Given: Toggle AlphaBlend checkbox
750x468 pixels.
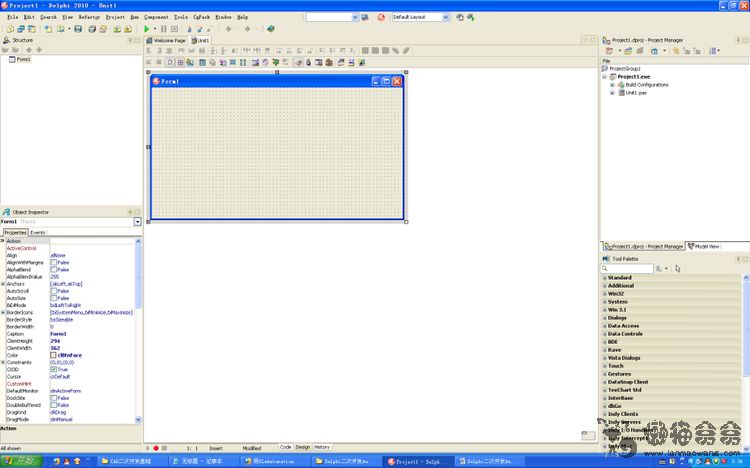Looking at the screenshot, I should (54, 270).
